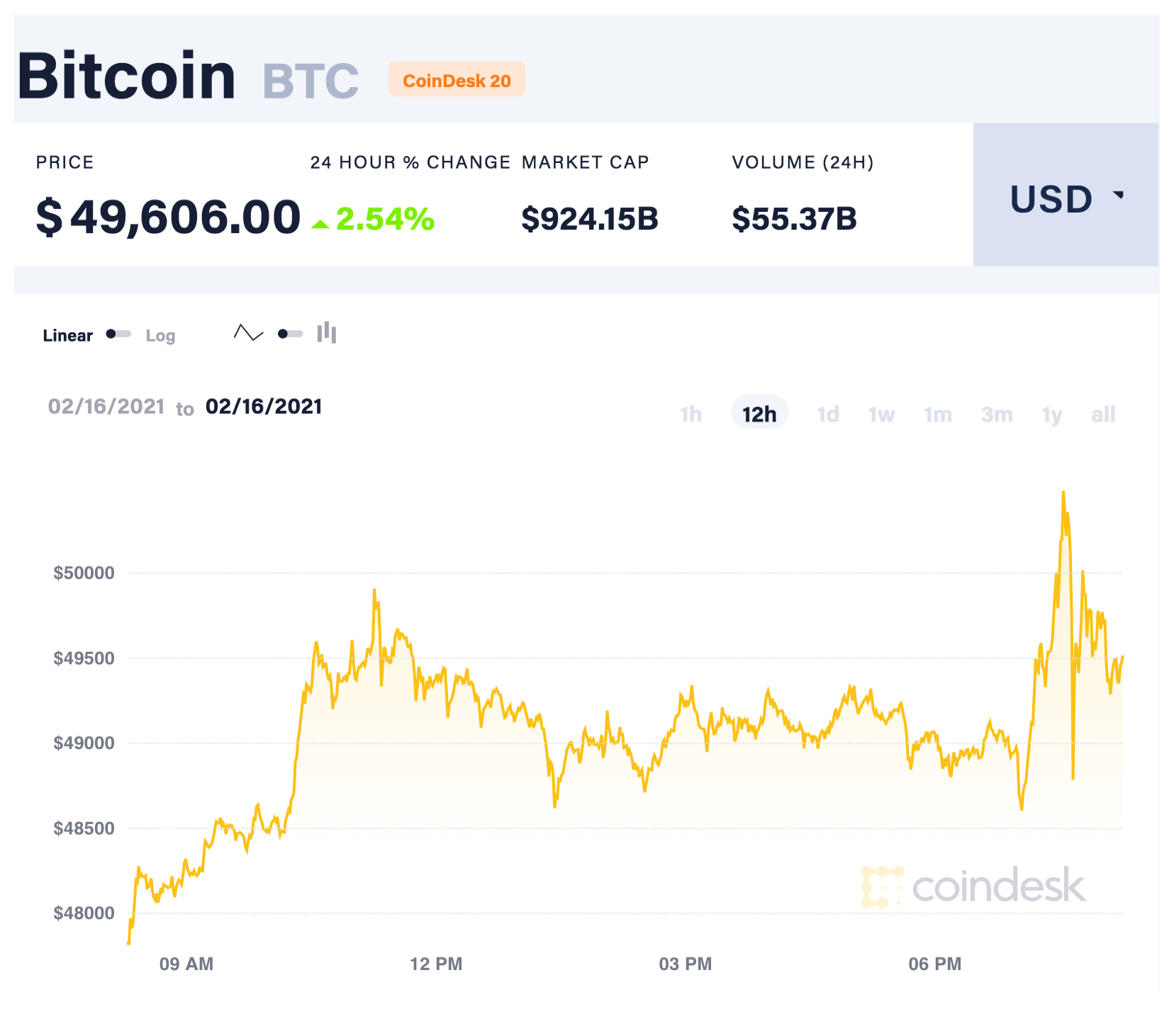Switch the price scale to Log
This screenshot has width=1174, height=1036.
tap(160, 335)
